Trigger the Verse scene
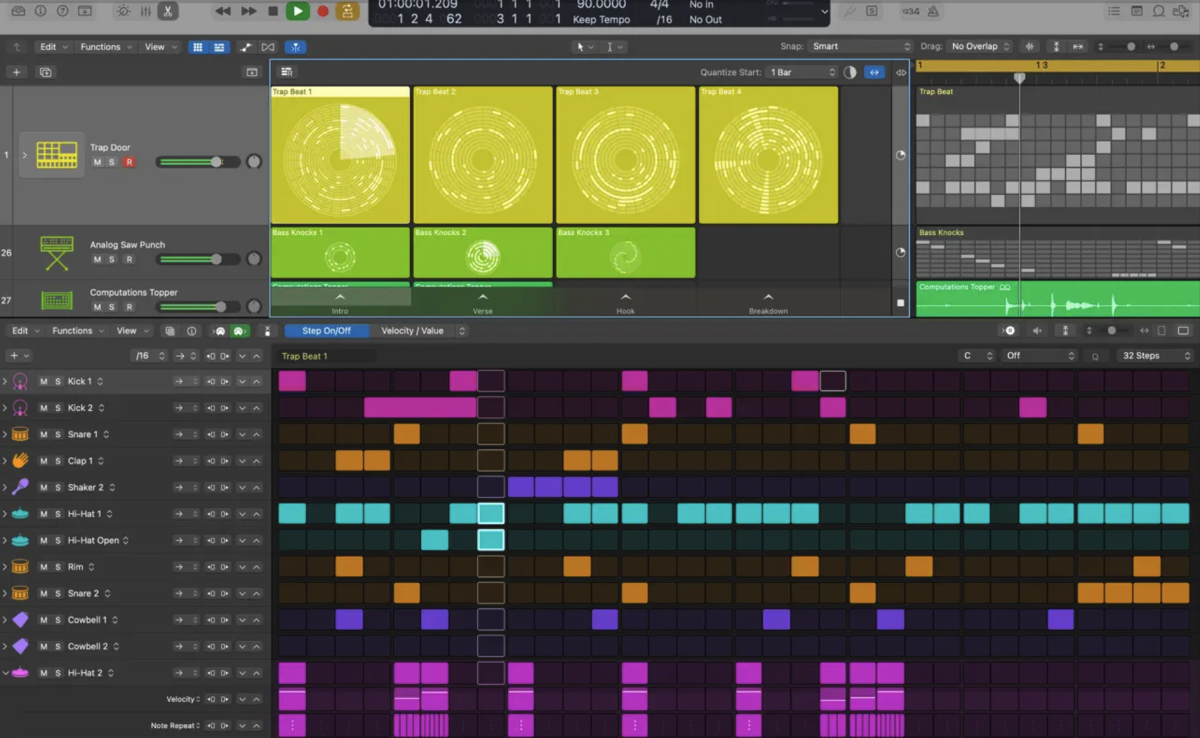 (x=483, y=303)
